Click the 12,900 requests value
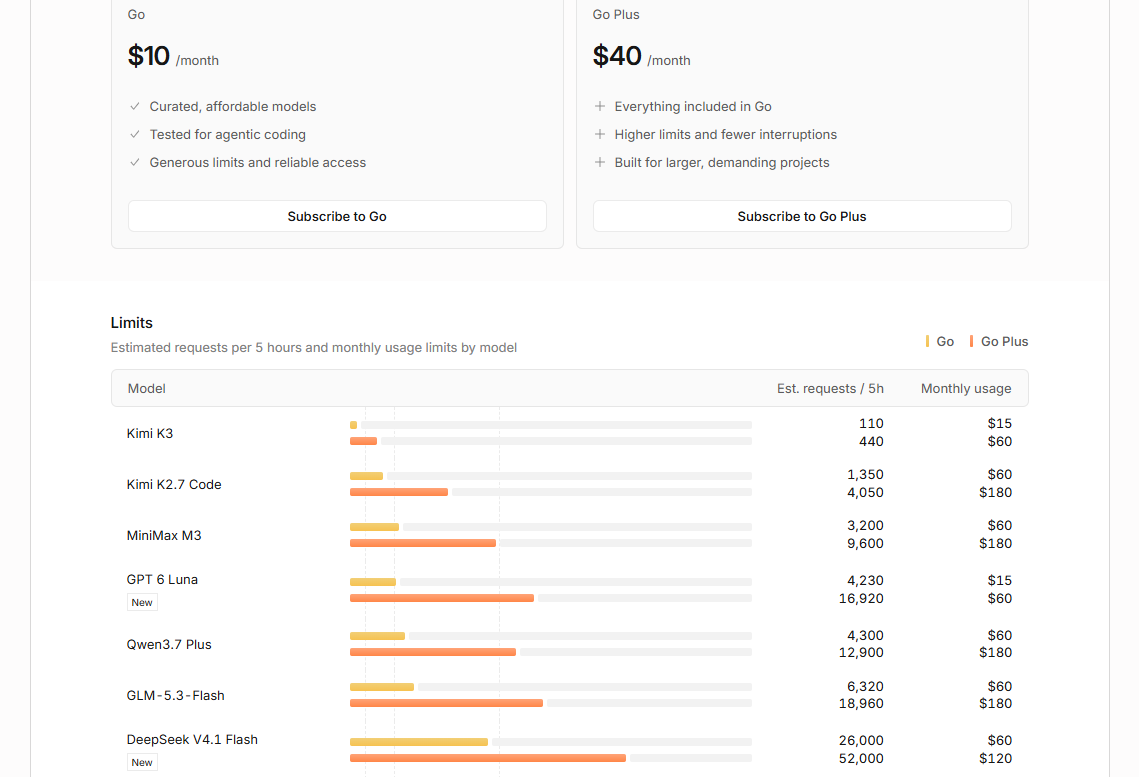The width and height of the screenshot is (1139, 777). click(x=862, y=652)
